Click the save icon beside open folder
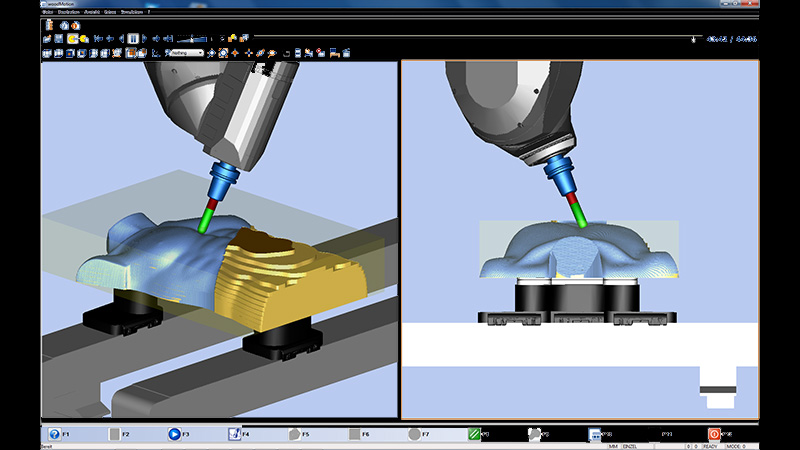Viewport: 800px width, 450px height. 59,38
